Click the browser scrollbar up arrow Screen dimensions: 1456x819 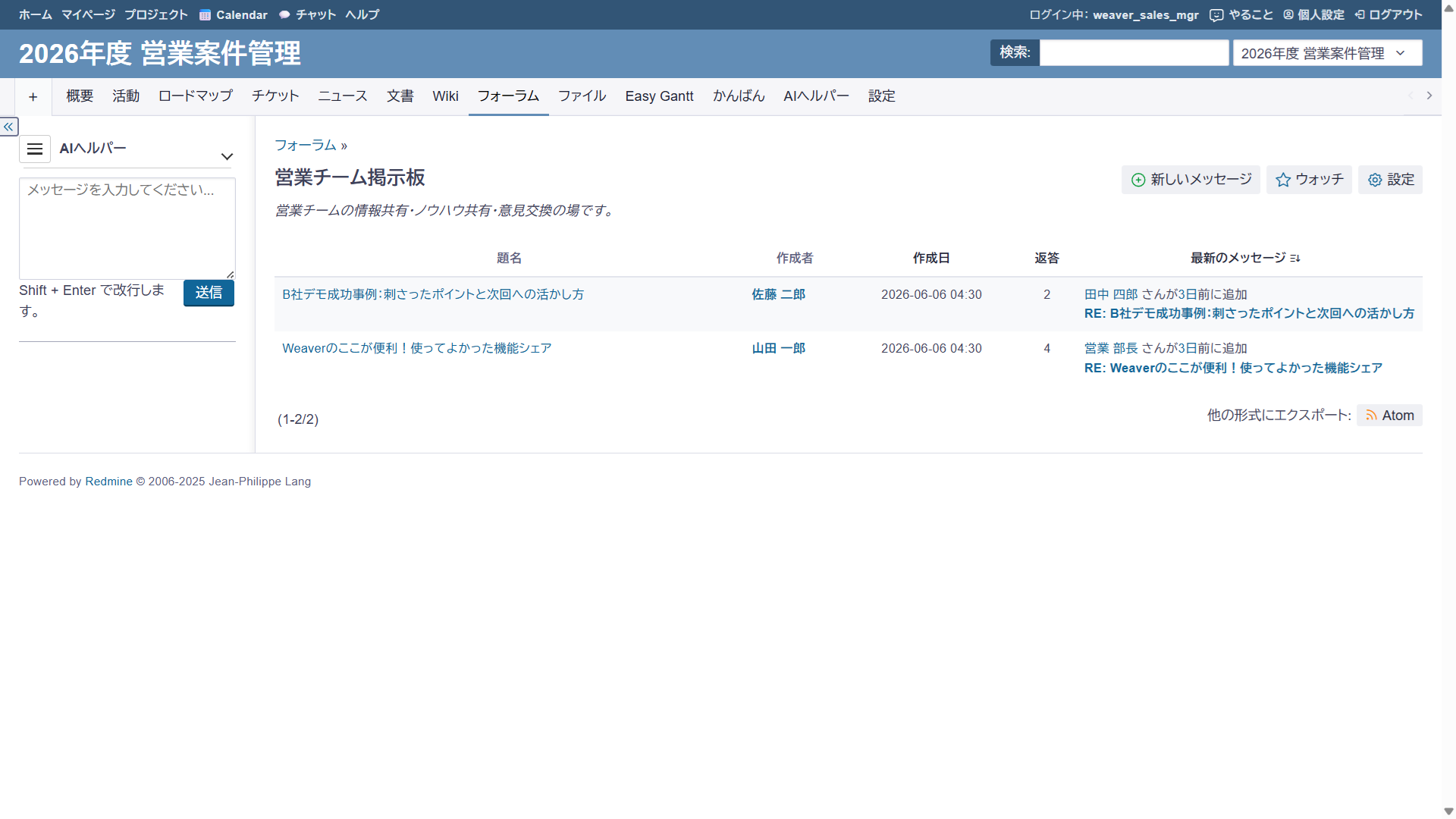1448,8
